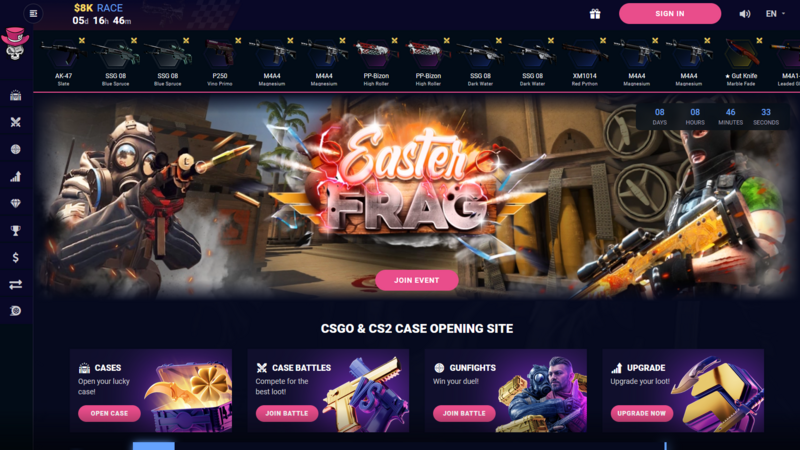Toggle the sidebar menu collapse icon
This screenshot has height=450, width=800.
coord(33,14)
